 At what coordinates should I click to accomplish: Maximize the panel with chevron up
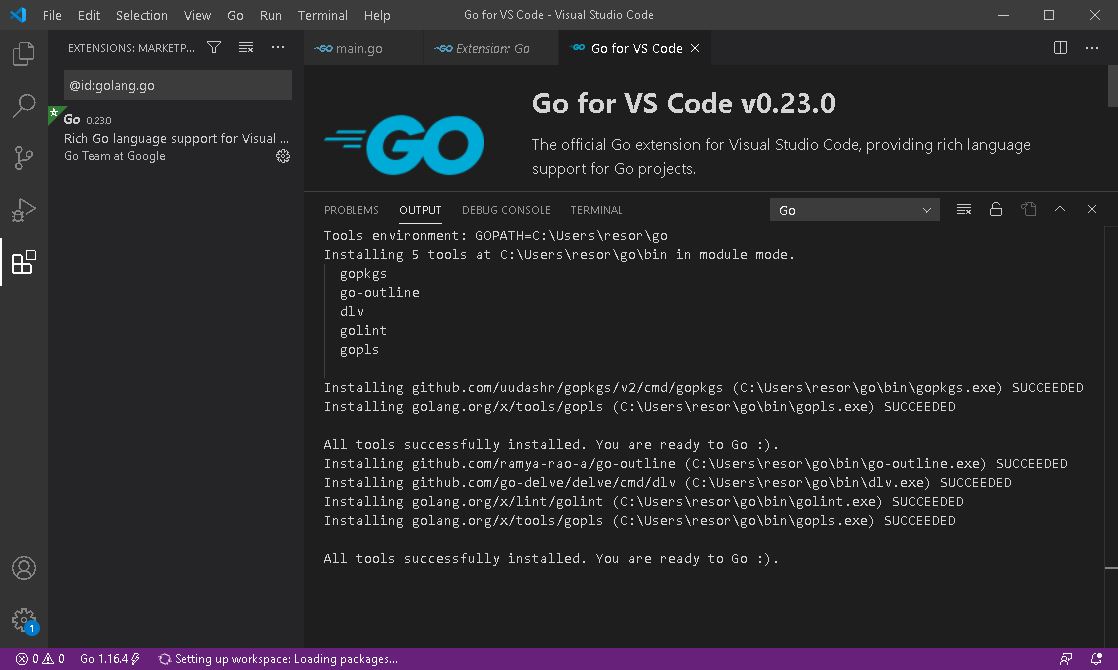click(1060, 210)
